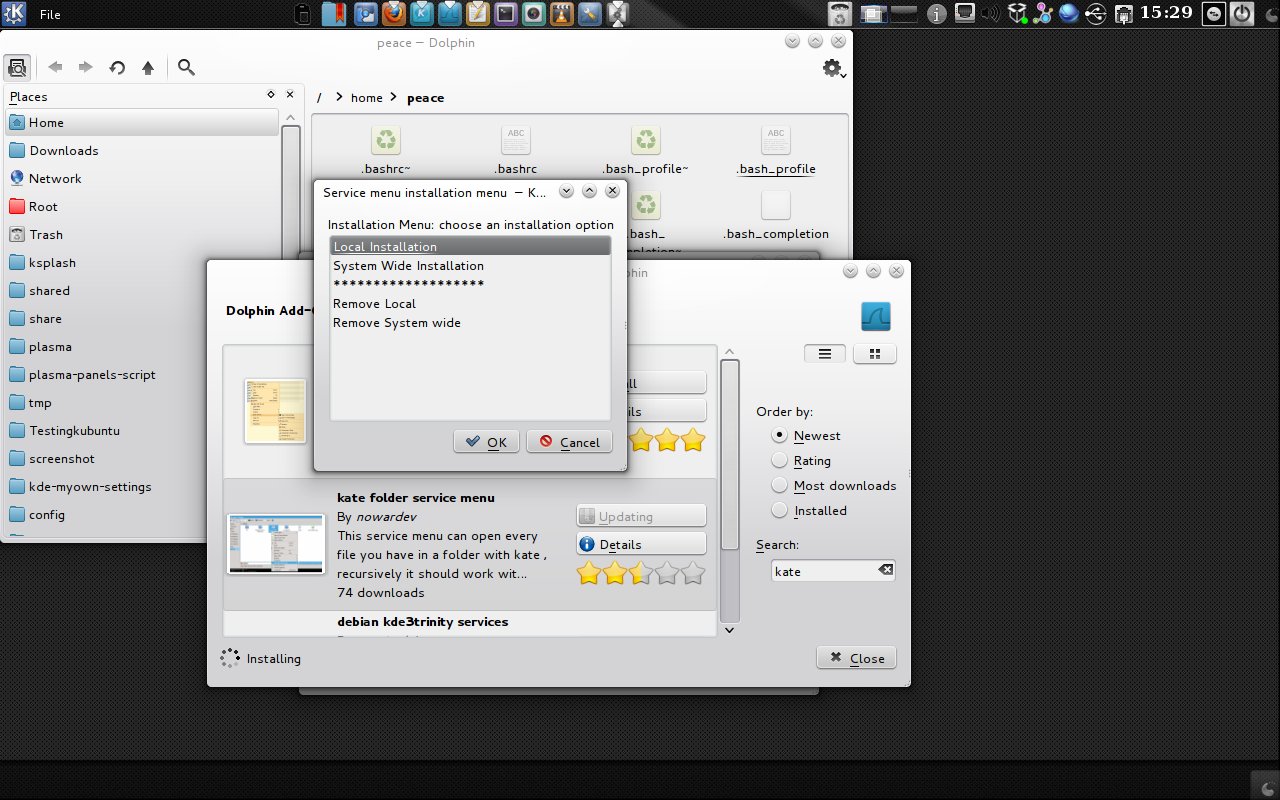Launch Firefox from the top panel
1280x800 pixels.
(394, 14)
